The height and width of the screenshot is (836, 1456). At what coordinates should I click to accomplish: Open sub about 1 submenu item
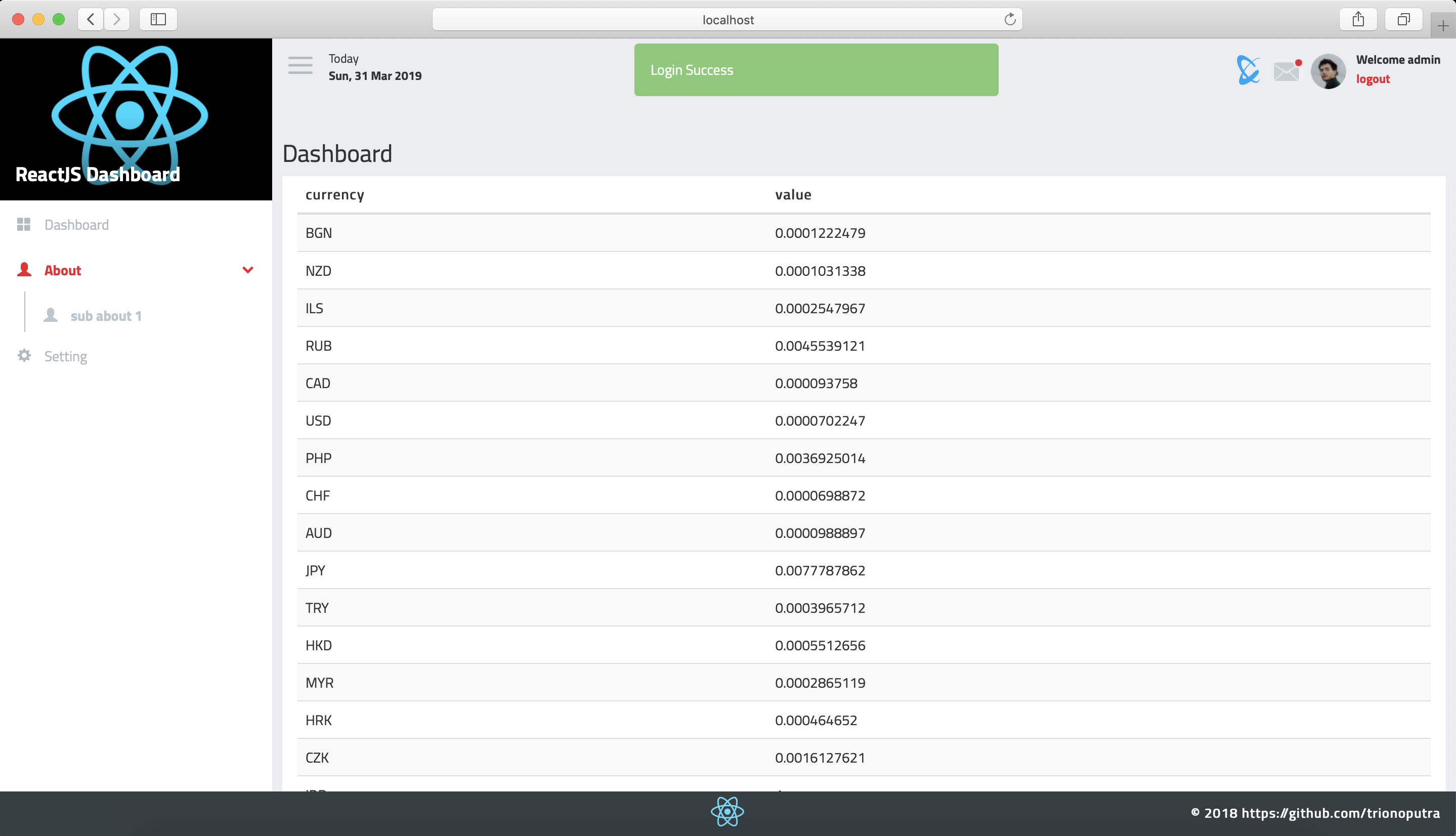(x=106, y=316)
